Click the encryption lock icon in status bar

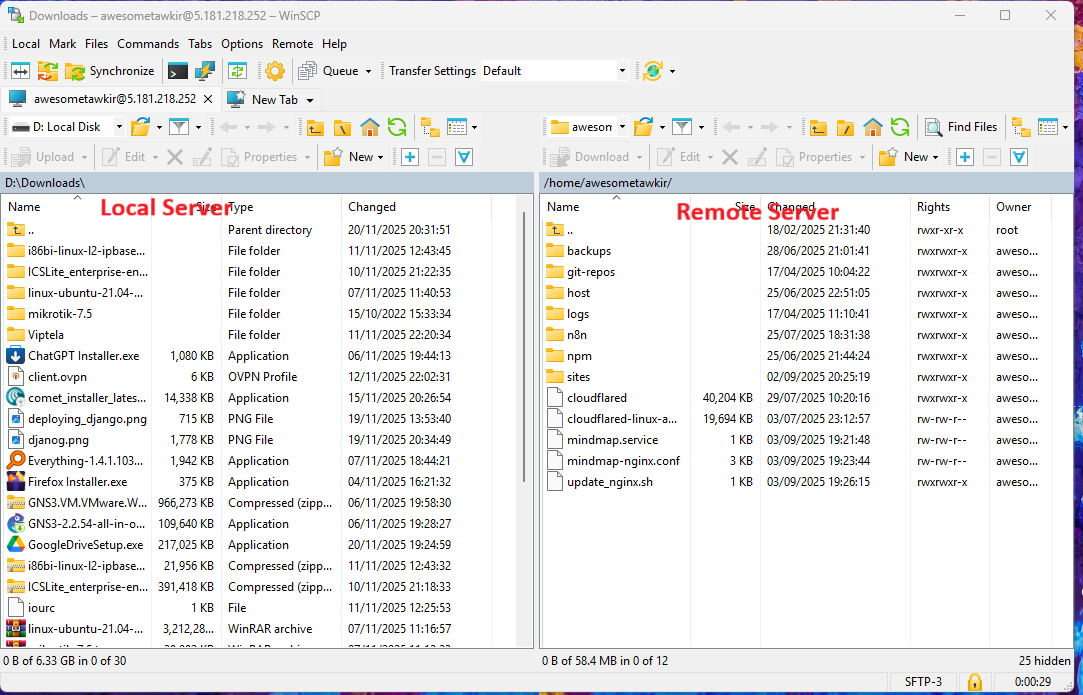point(973,682)
